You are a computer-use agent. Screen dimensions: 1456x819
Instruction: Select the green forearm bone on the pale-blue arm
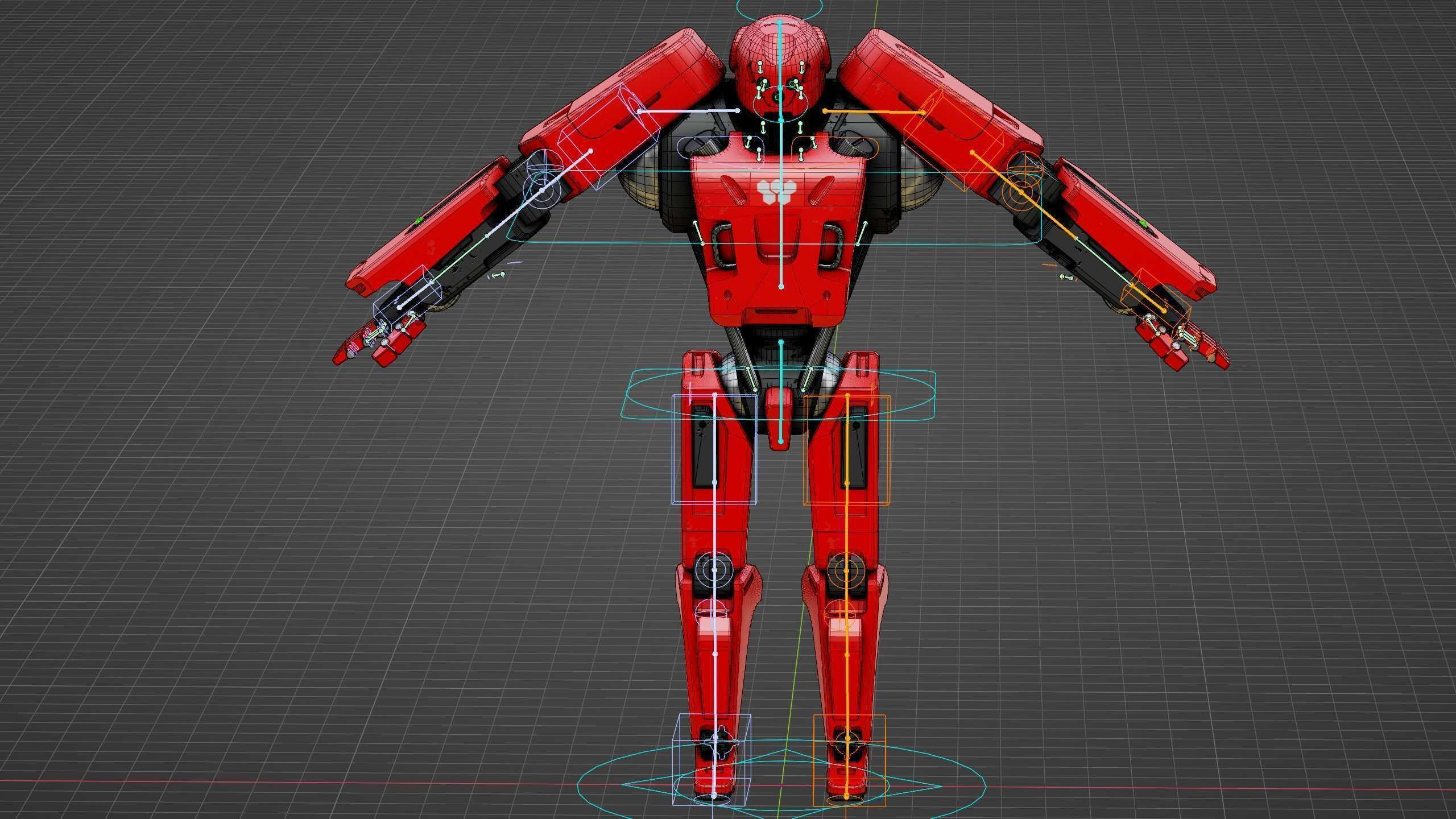point(460,258)
